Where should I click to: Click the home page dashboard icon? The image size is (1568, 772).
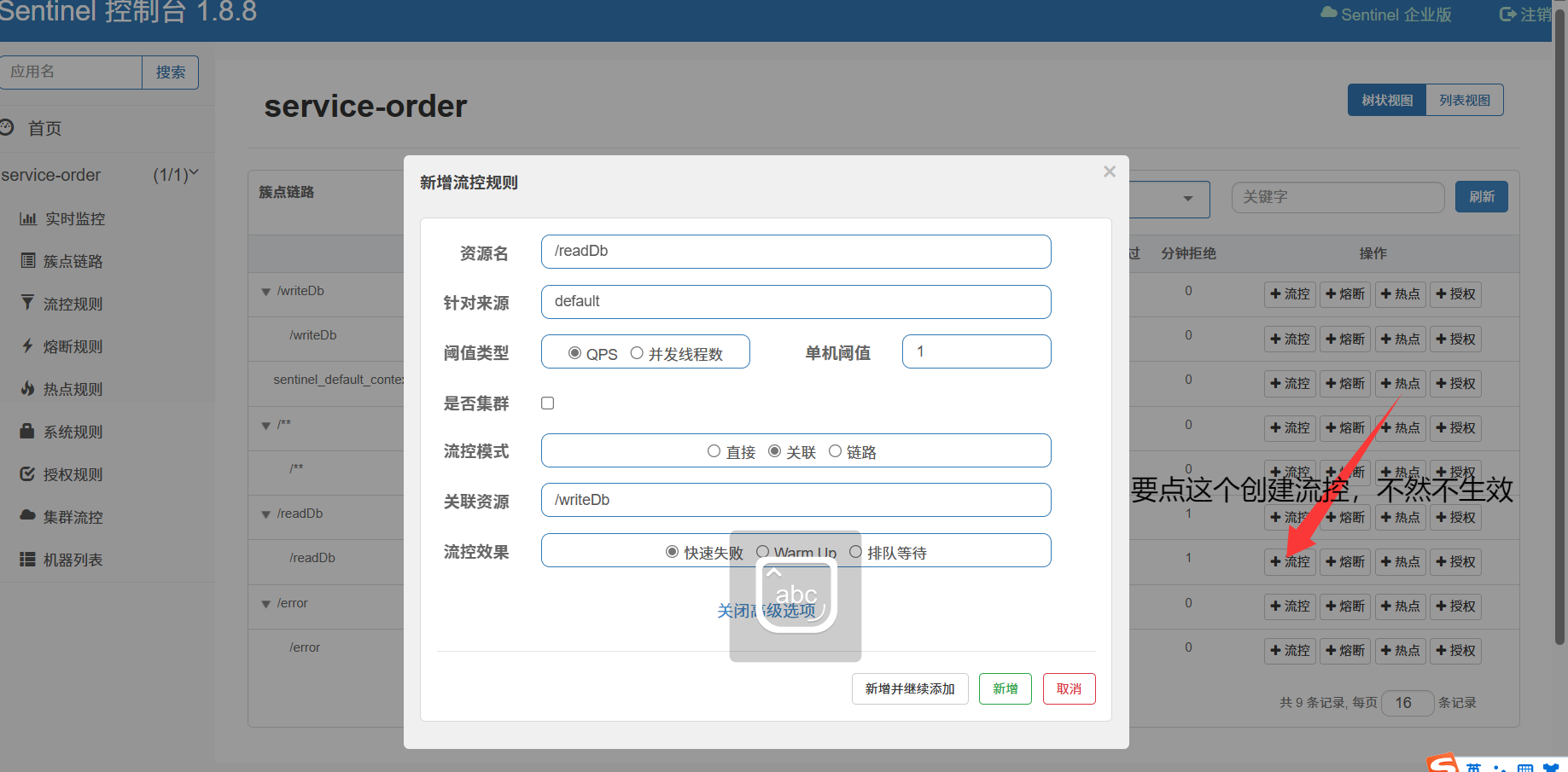(x=7, y=128)
